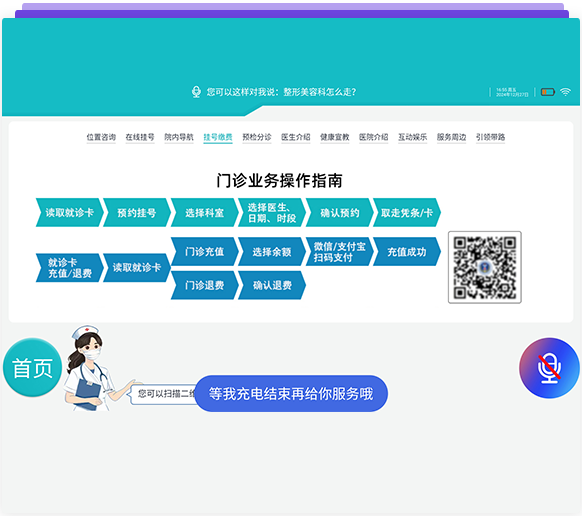The width and height of the screenshot is (582, 516).
Task: Open the 位置咨询 tab
Action: click(x=101, y=137)
